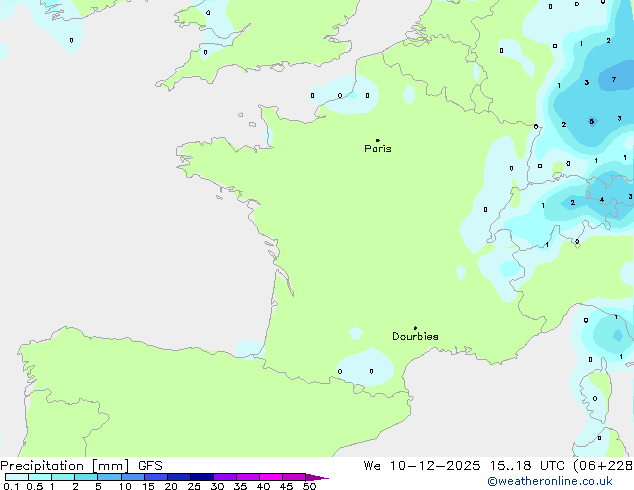Click the 'We 10-12-2025 15..18 UTC' date text

click(x=466, y=466)
